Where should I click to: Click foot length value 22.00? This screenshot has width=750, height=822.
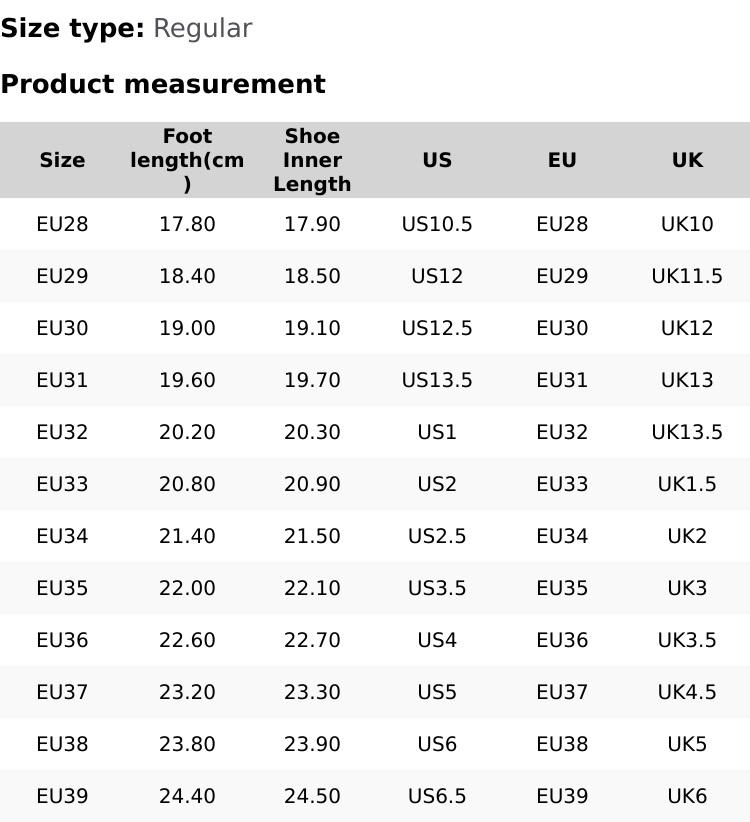[187, 588]
